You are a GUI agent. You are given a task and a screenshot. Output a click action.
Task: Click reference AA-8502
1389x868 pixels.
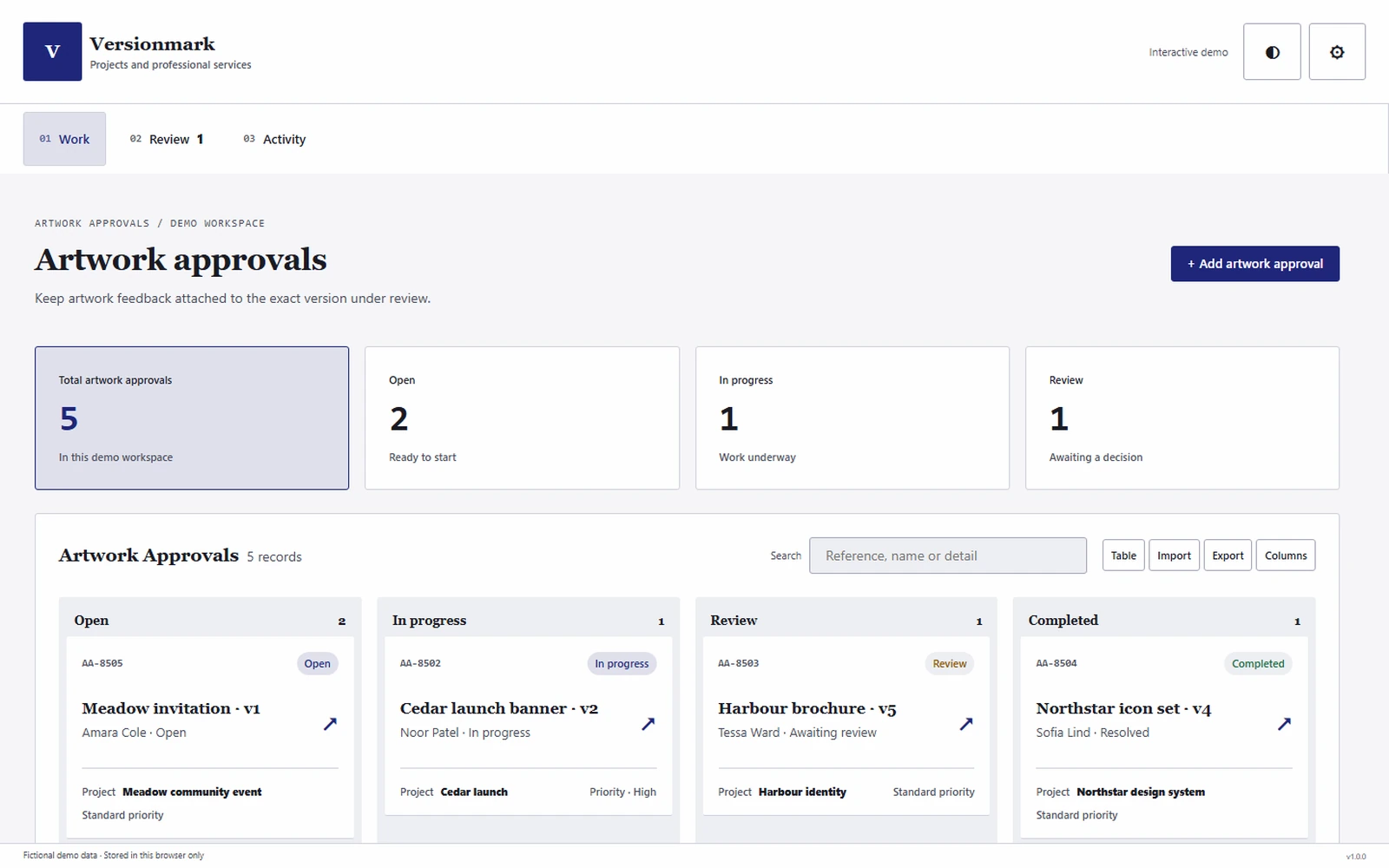click(420, 663)
